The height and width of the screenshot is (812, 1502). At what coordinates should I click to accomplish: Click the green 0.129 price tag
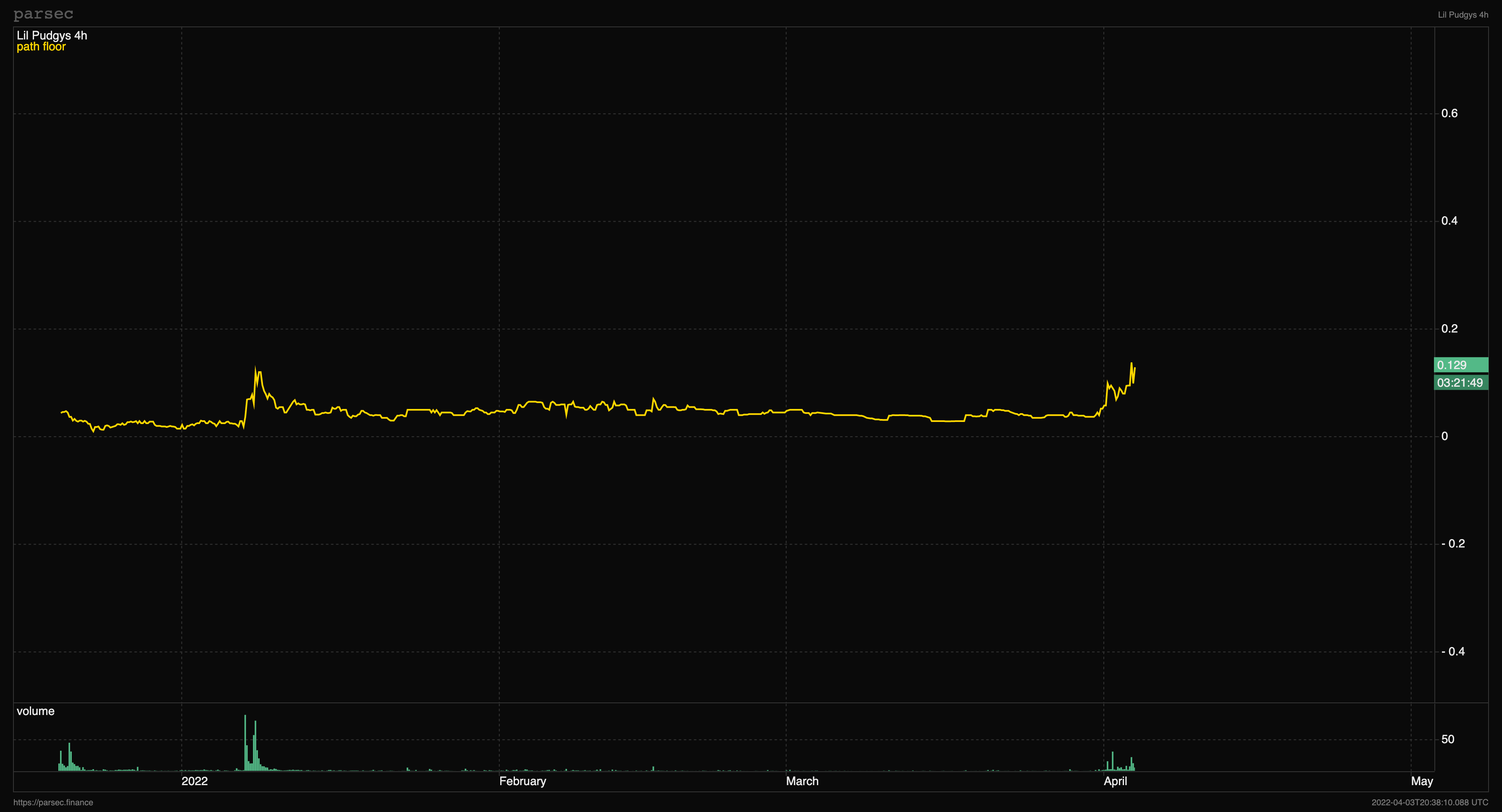tap(1460, 365)
